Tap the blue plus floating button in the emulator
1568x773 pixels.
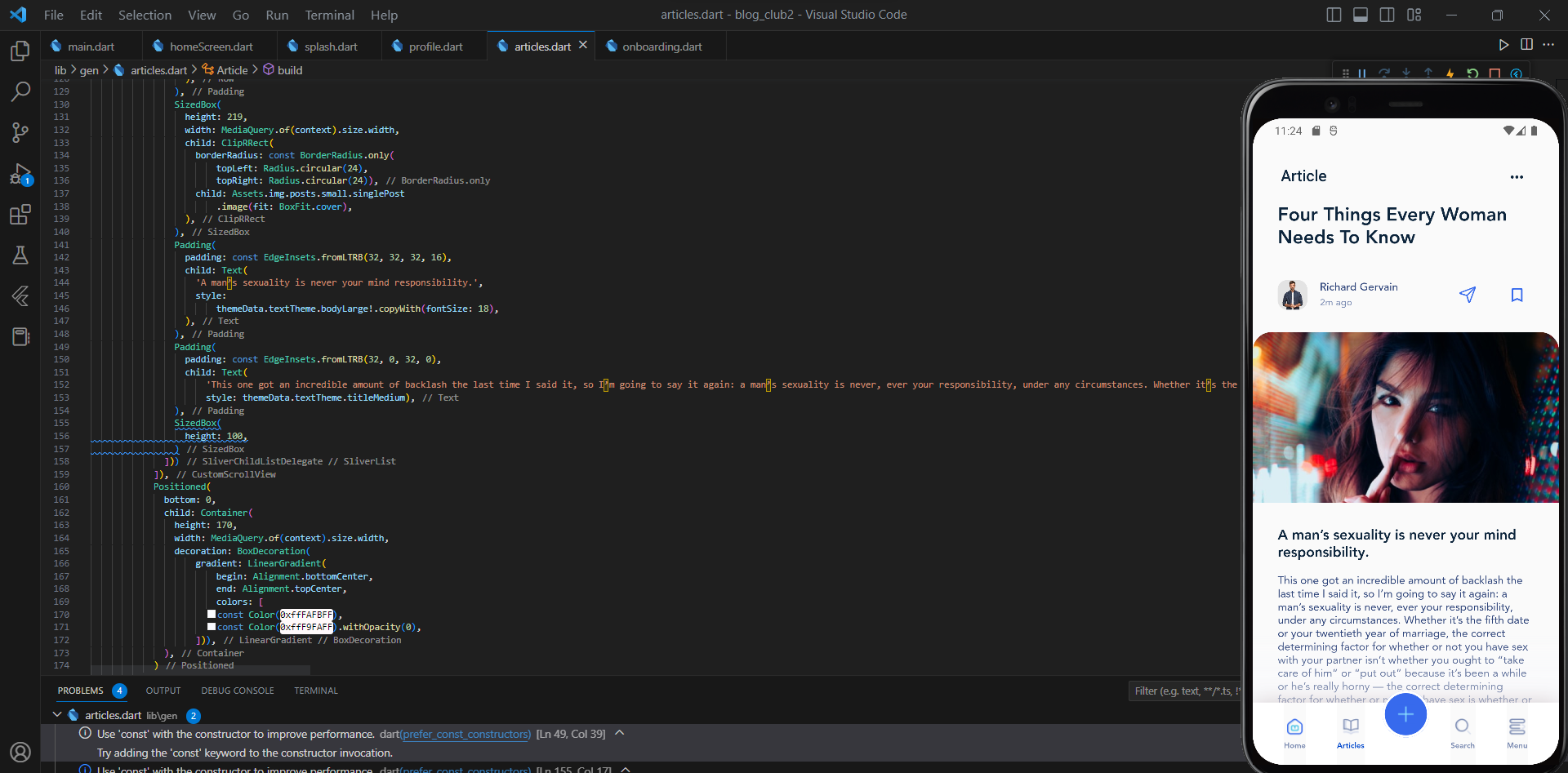[1405, 714]
